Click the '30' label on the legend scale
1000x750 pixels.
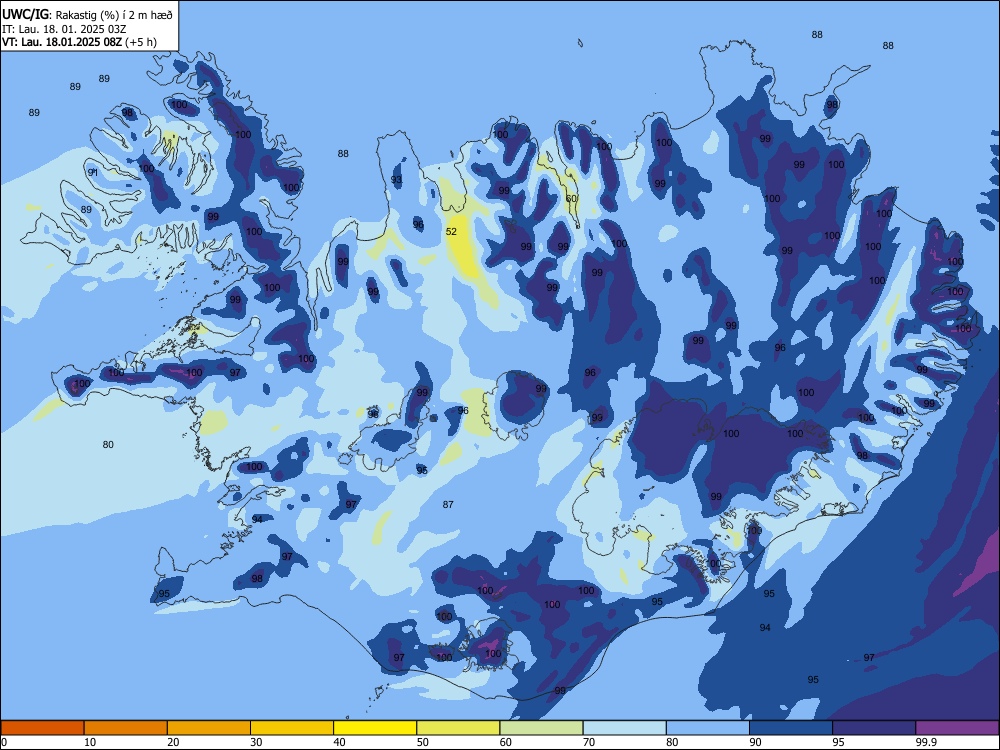point(256,742)
